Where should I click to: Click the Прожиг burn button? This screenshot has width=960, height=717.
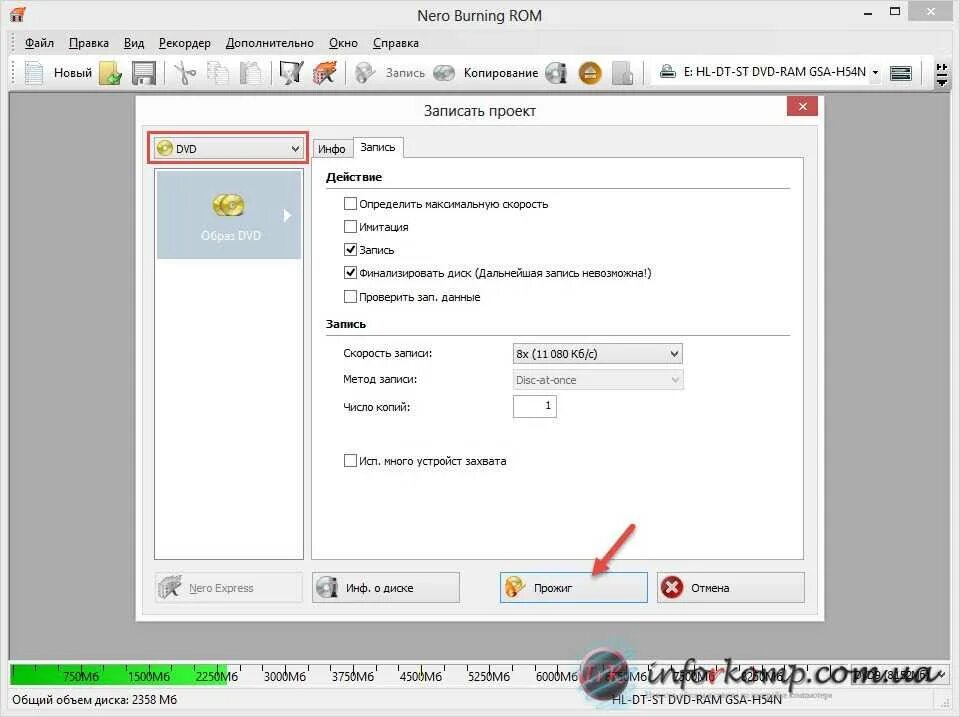574,588
